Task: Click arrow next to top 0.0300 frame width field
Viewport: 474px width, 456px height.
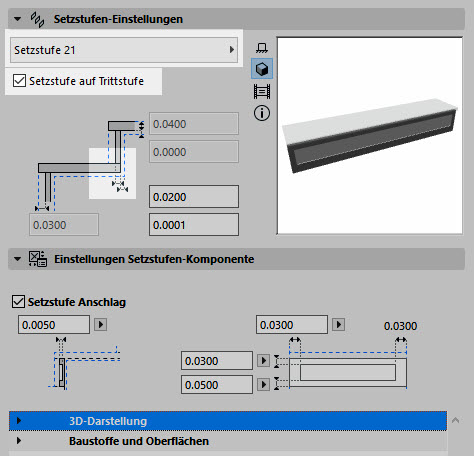Action: click(338, 324)
